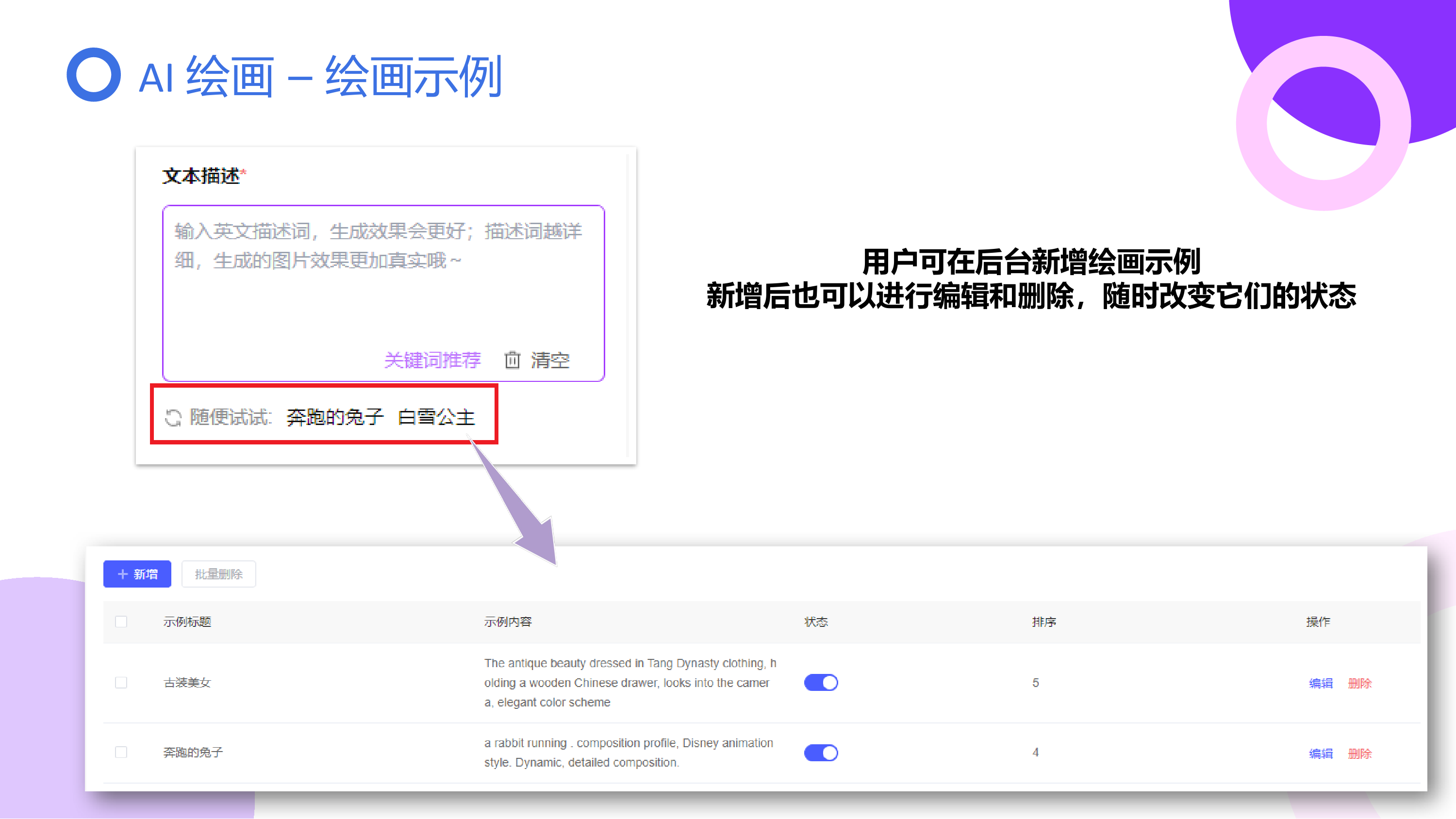
Task: Click 编辑 for the 奔跑的兔子 row
Action: (x=1320, y=753)
